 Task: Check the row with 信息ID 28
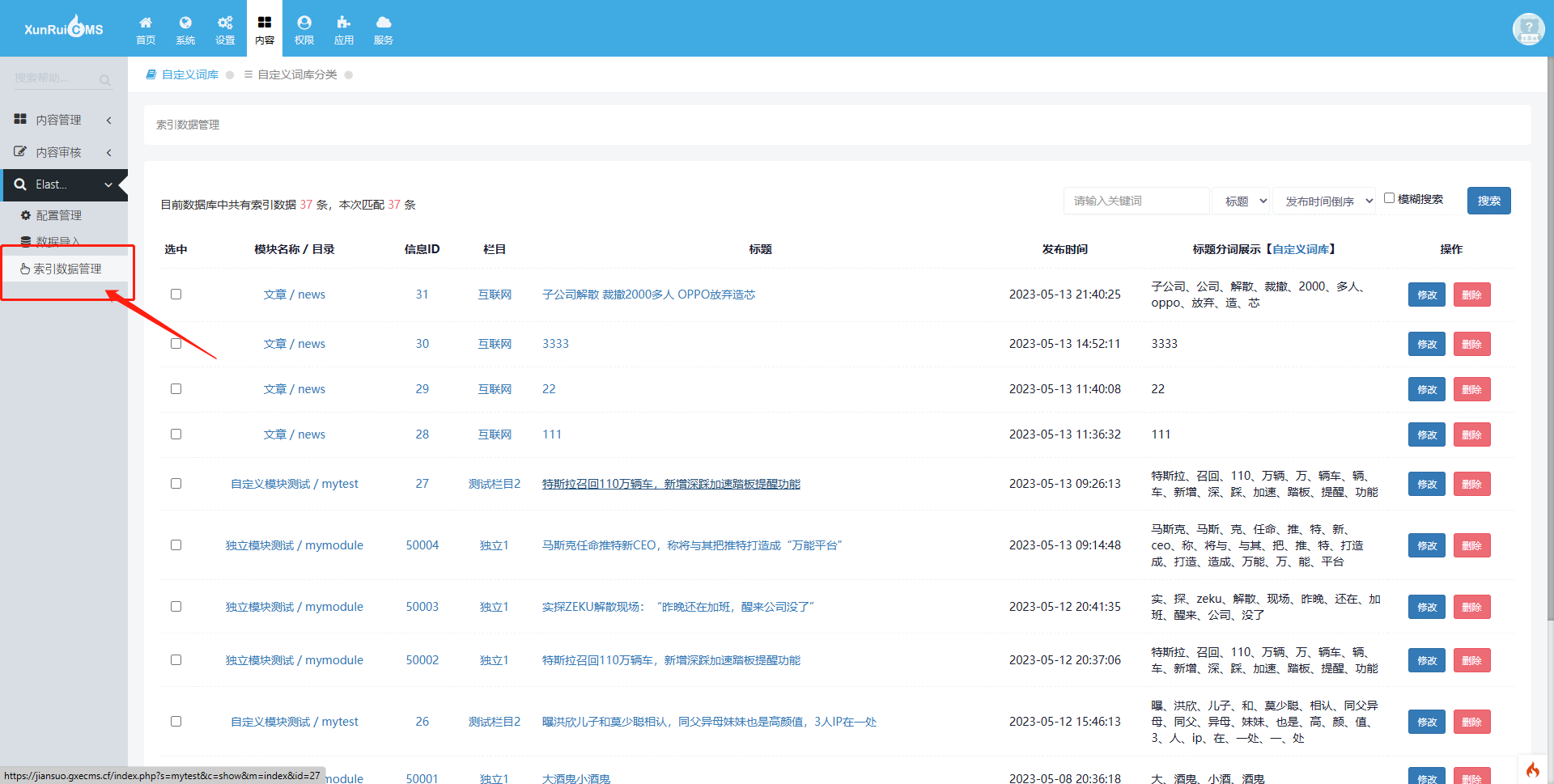[x=176, y=434]
